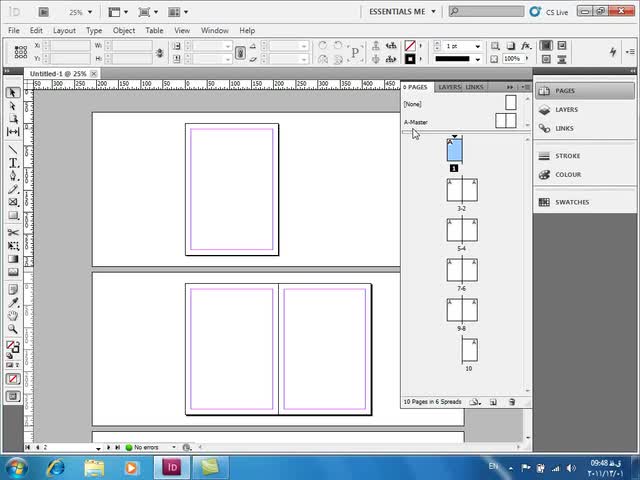Viewport: 640px width, 480px height.
Task: Toggle screen mode button at toolbox bottom
Action: 13,396
